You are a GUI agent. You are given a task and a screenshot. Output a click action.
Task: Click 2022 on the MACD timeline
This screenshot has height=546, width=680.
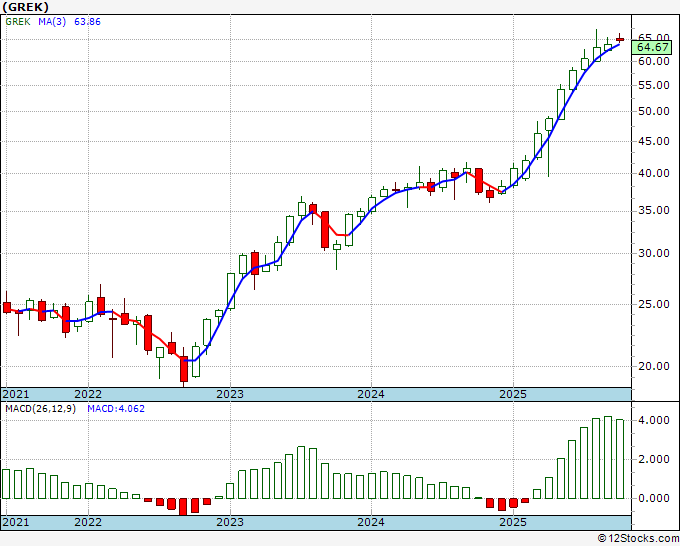pos(88,522)
